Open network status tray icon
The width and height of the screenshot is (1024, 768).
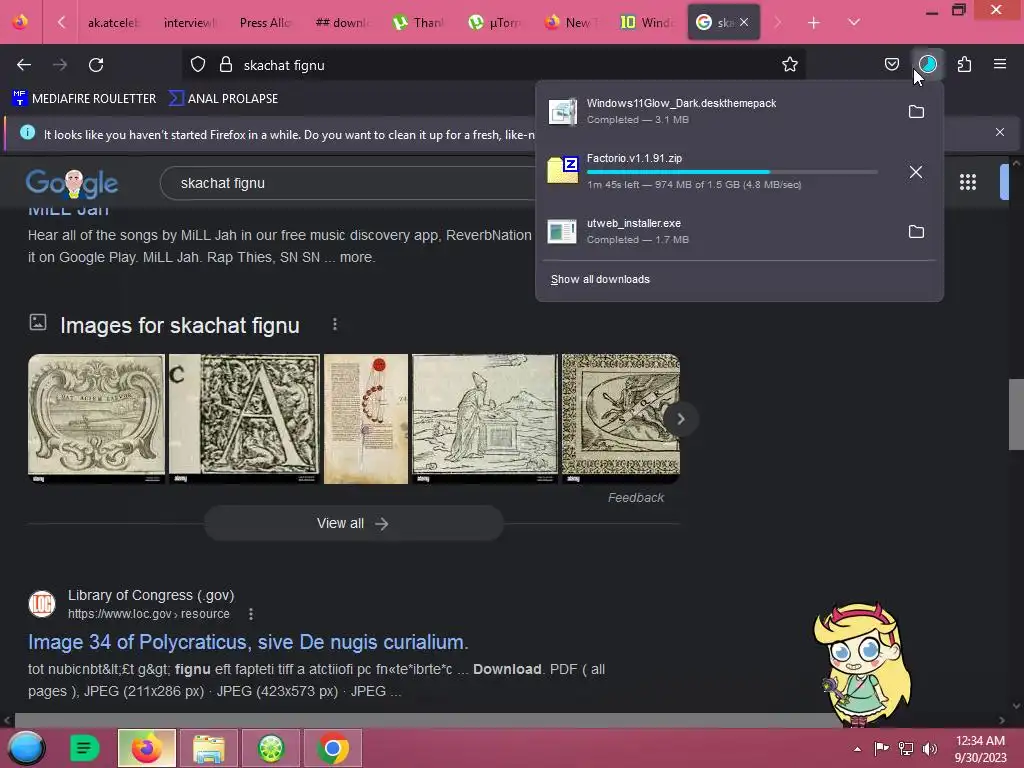tap(906, 748)
